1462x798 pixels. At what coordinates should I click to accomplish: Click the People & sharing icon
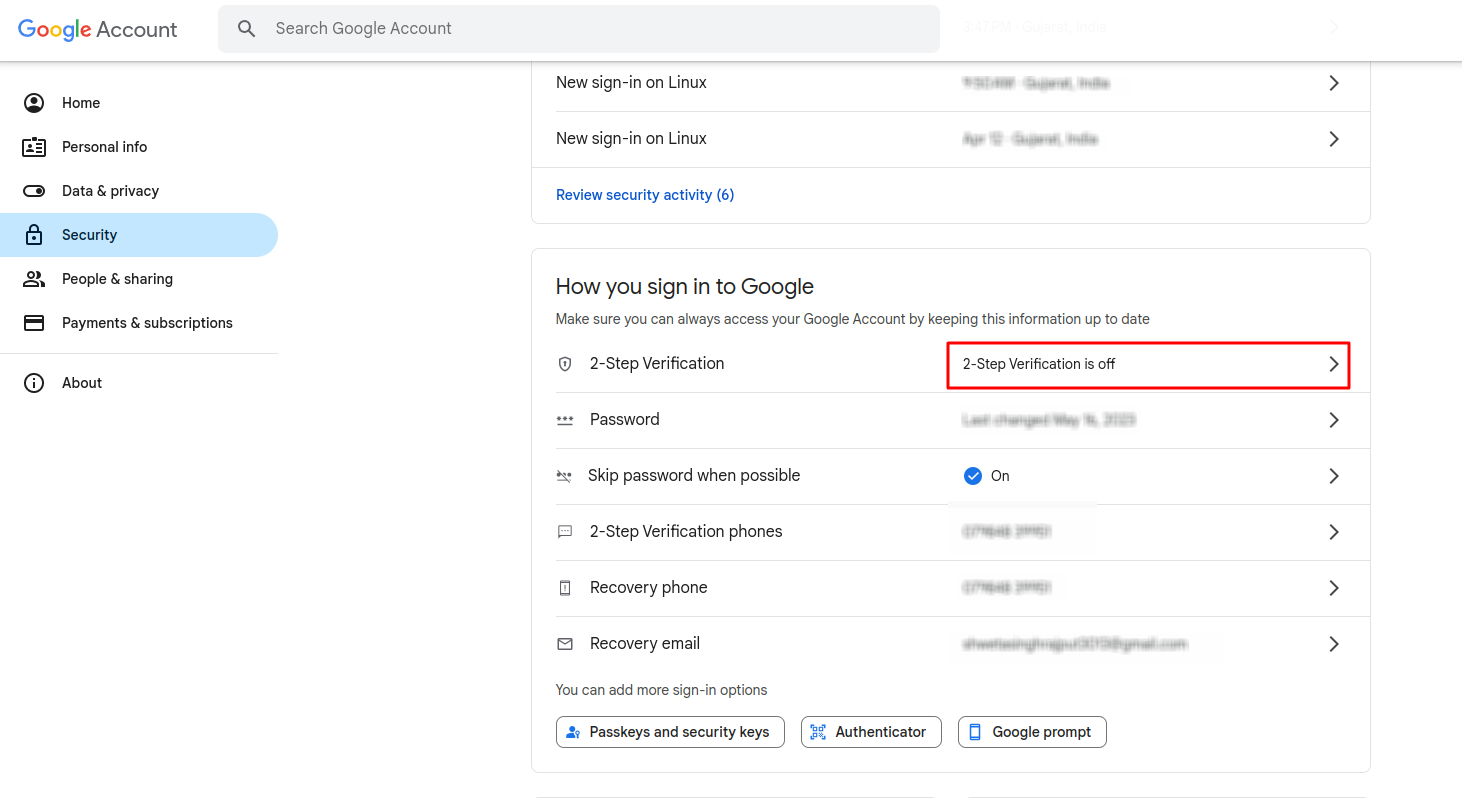tap(34, 279)
